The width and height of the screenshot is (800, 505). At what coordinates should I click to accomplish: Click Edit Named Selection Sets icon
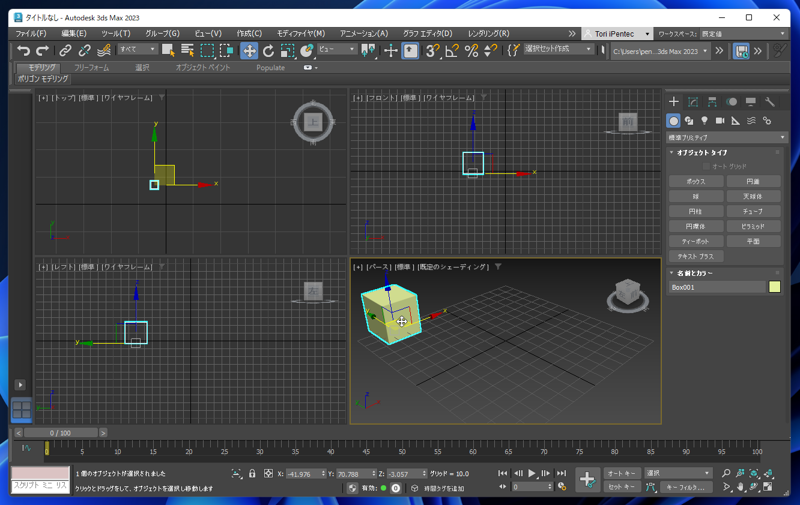(513, 50)
